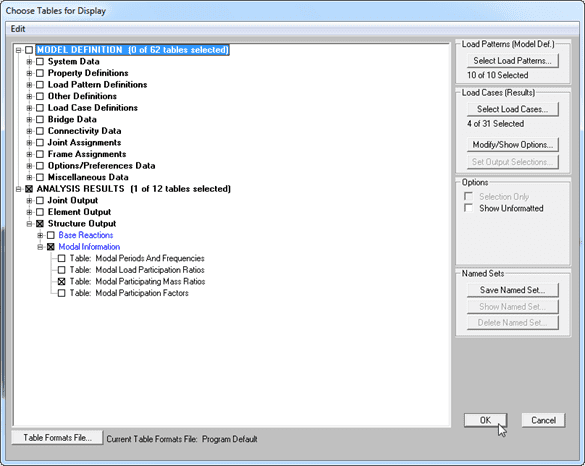
Task: Check the Other Definitions checkbox
Action: click(x=40, y=96)
